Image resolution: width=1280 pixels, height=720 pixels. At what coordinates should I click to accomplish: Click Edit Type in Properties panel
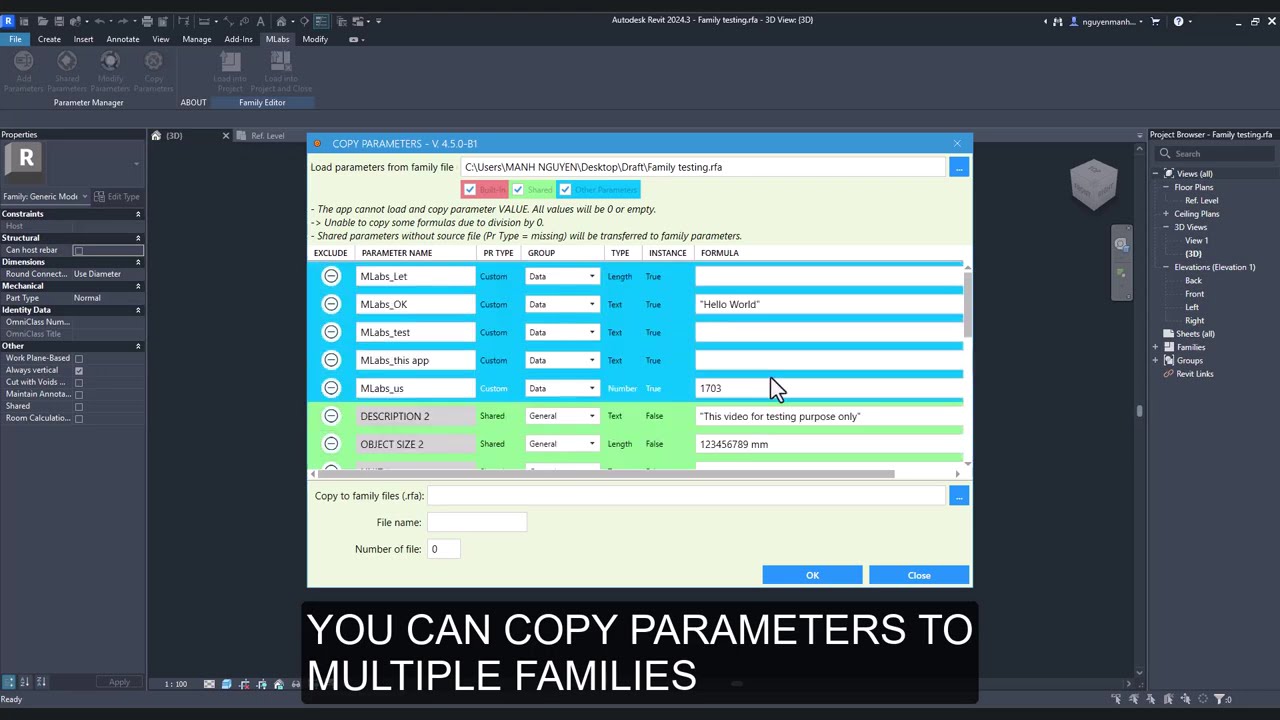click(118, 197)
